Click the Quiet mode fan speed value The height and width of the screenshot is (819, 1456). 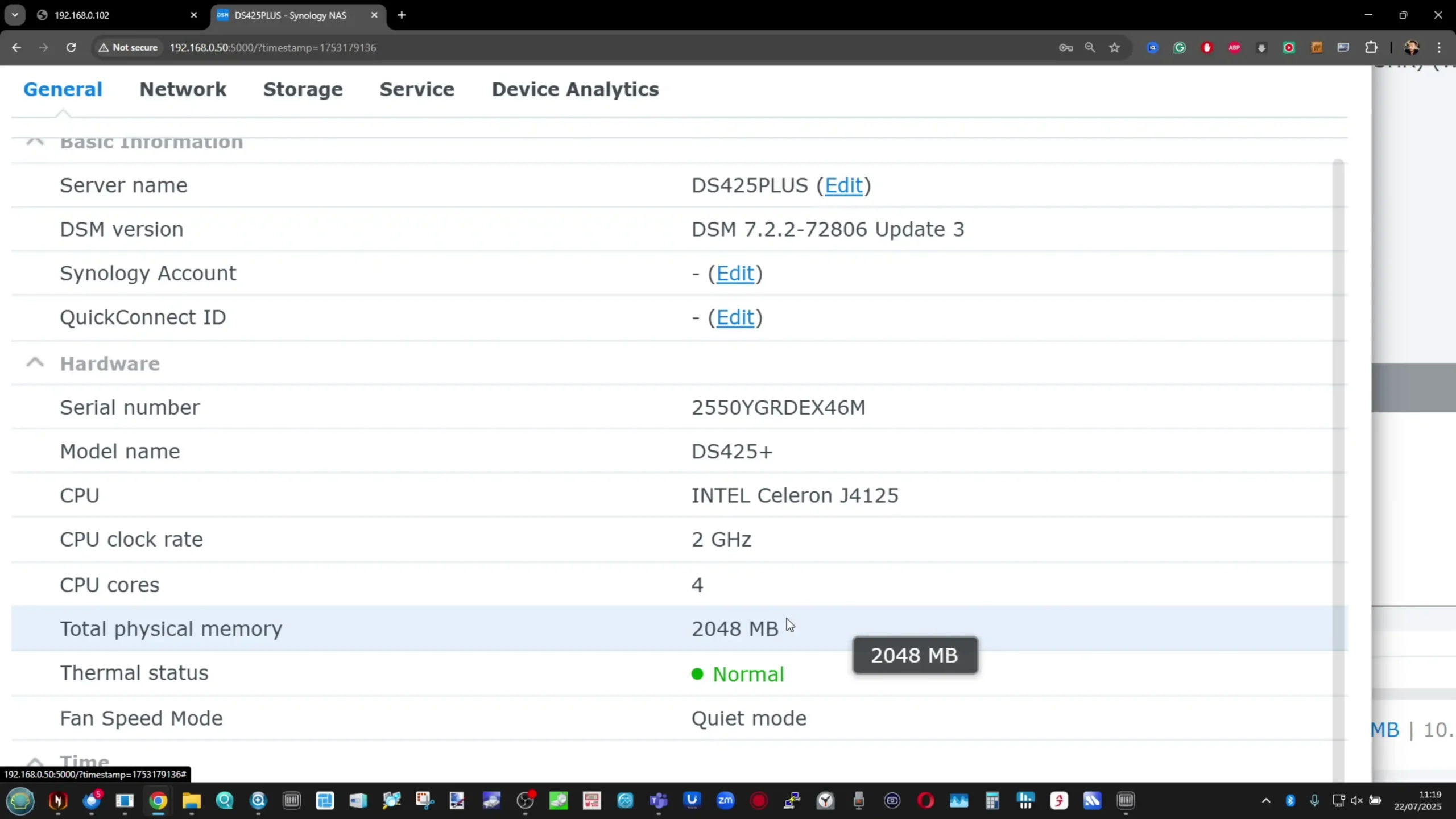pyautogui.click(x=748, y=718)
